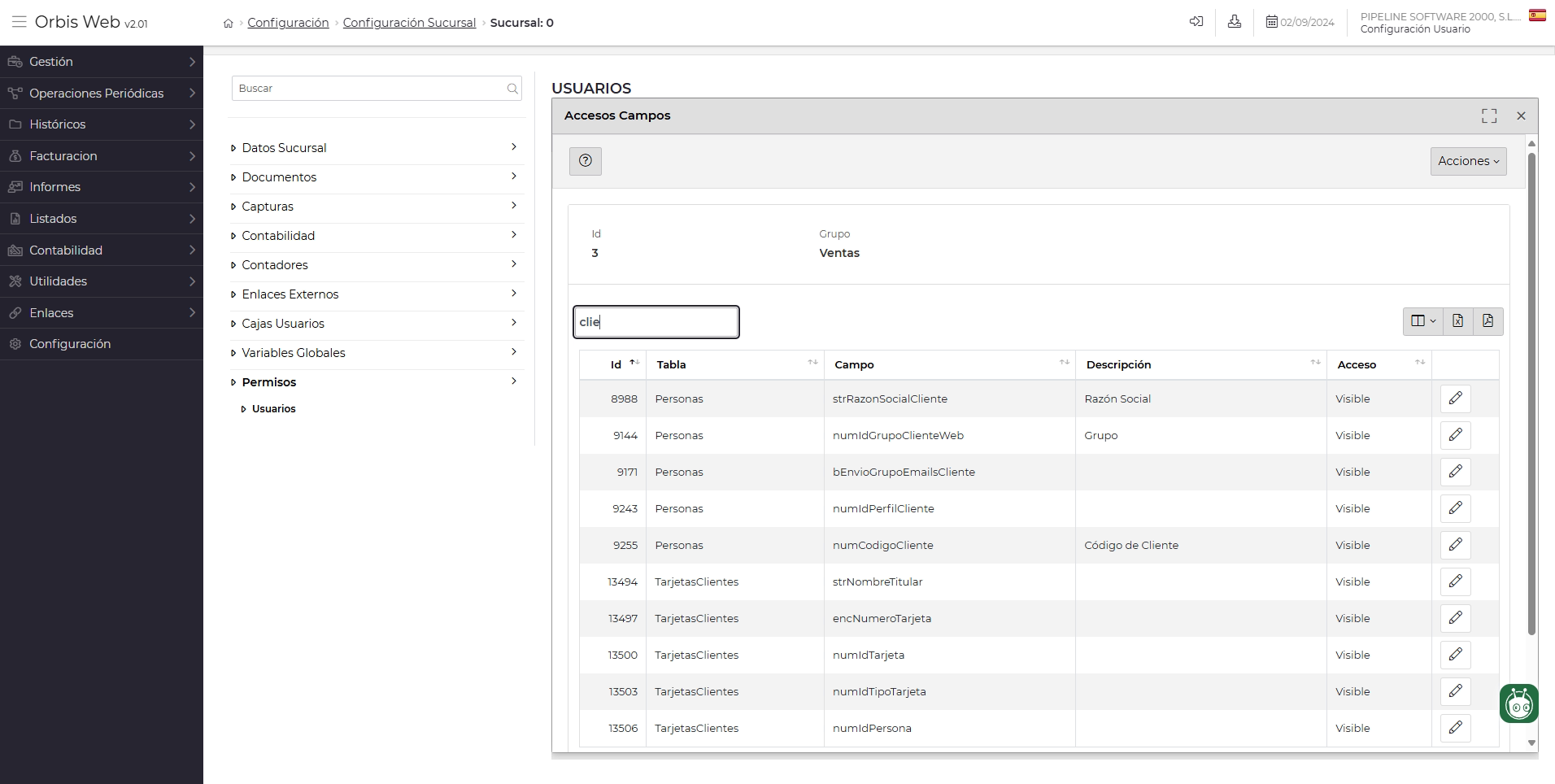The height and width of the screenshot is (784, 1555).
Task: Follow the Configuración Sucursal breadcrumb link
Action: tap(409, 23)
